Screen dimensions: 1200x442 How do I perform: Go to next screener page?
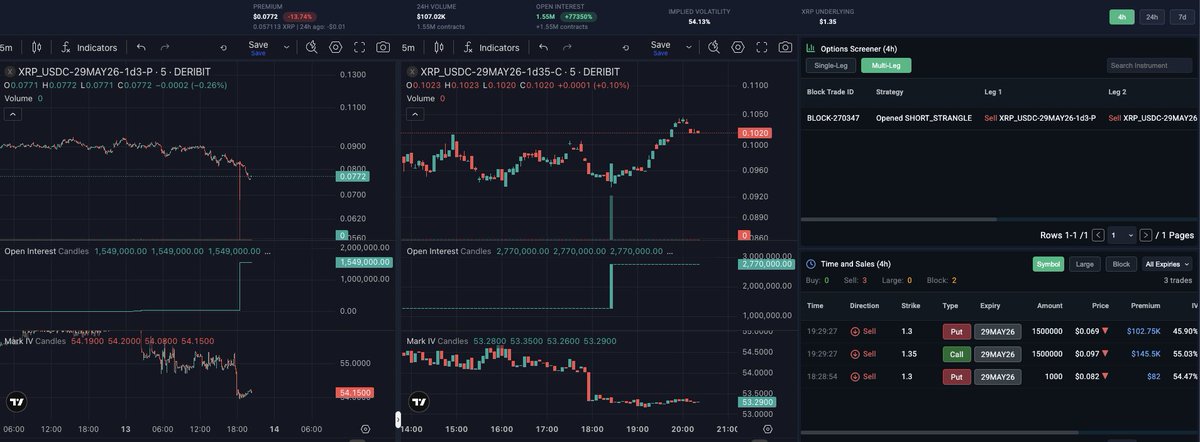(1146, 235)
